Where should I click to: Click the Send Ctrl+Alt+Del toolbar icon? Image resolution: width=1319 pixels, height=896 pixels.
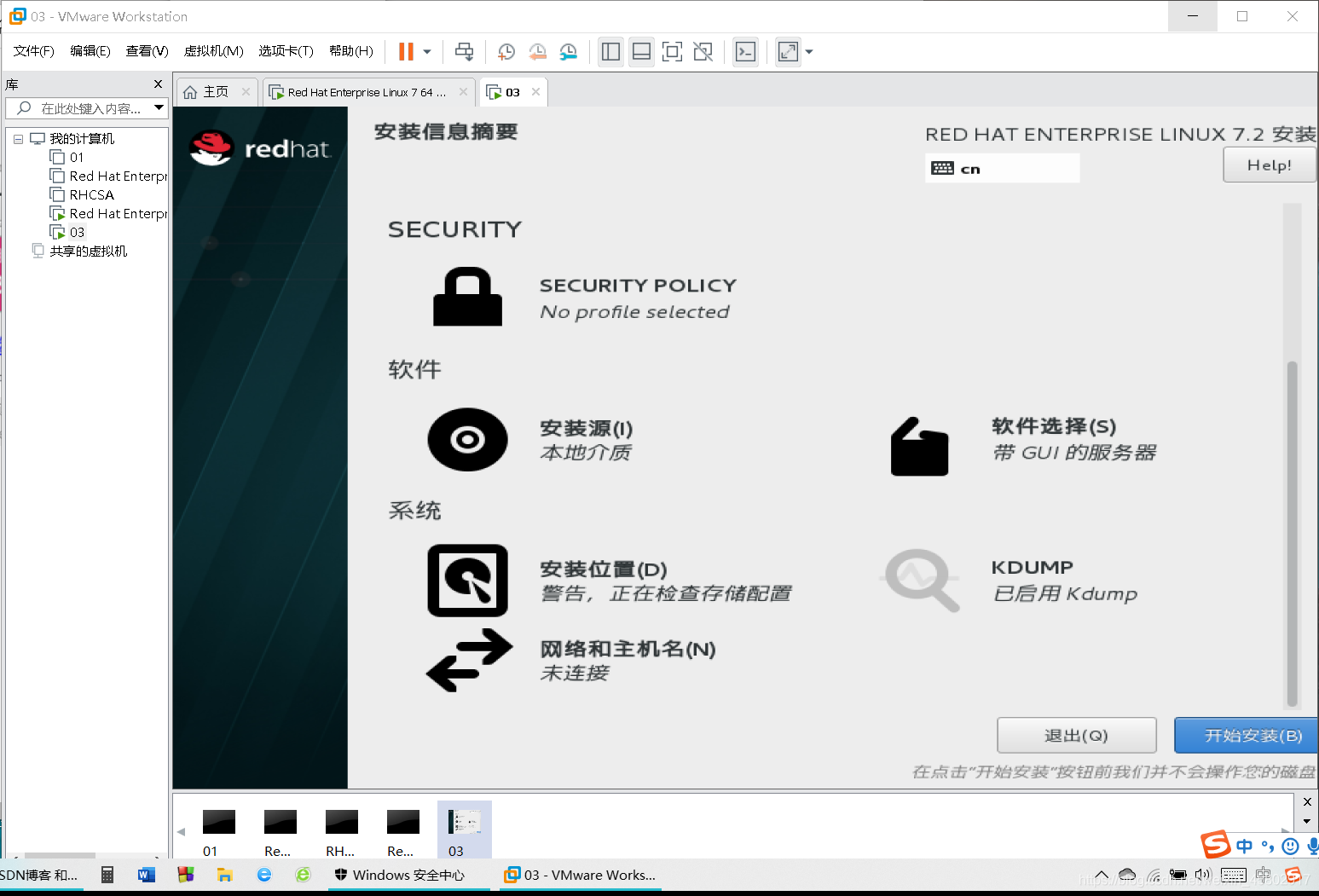[464, 52]
